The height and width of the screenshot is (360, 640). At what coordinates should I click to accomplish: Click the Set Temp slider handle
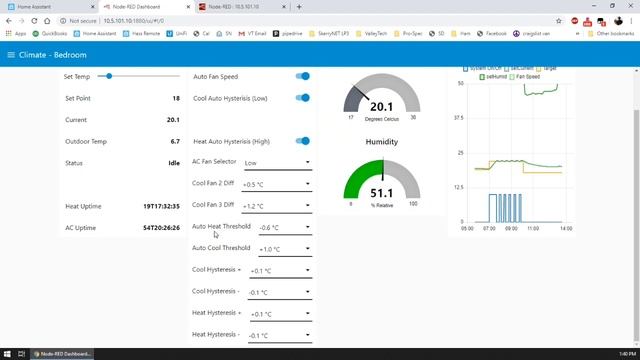click(x=109, y=76)
